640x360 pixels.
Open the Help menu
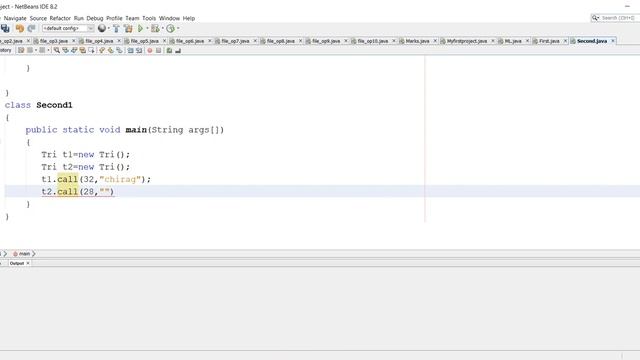click(x=189, y=18)
